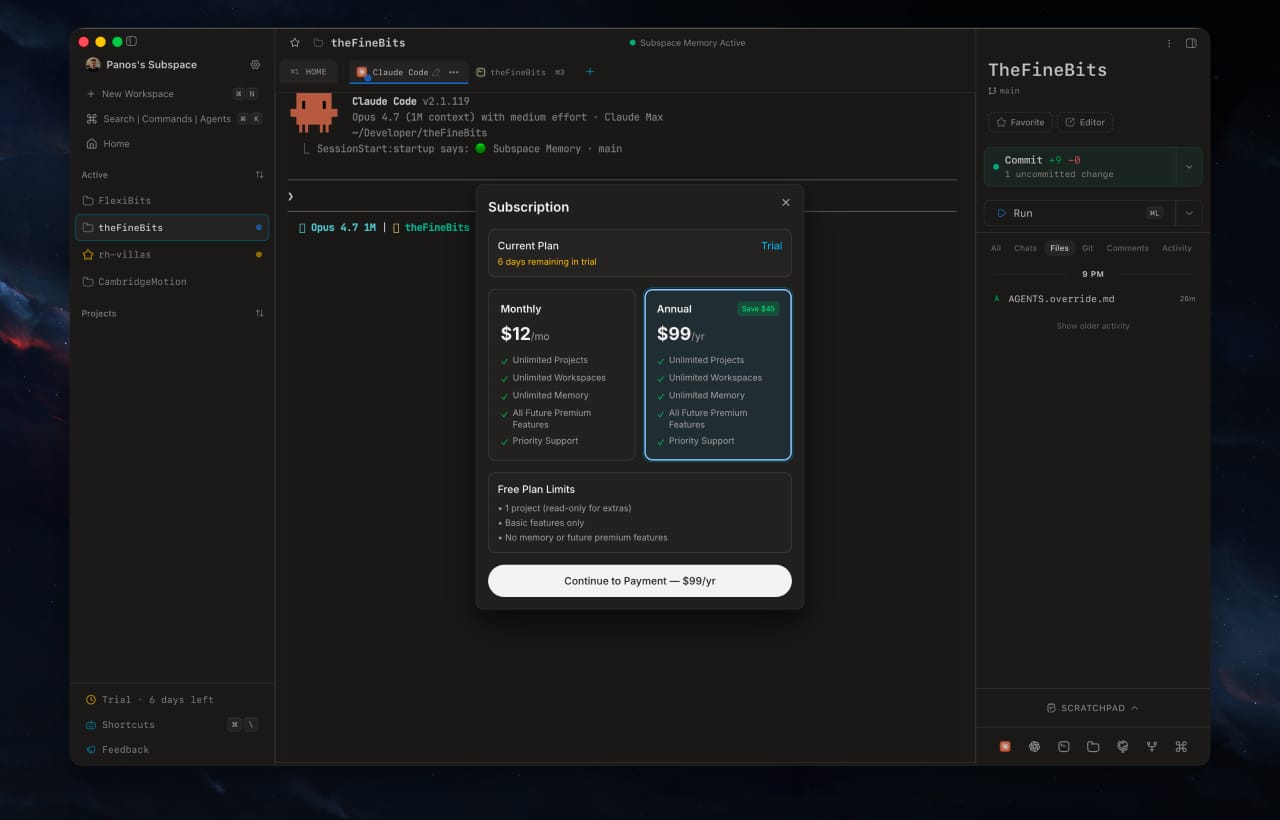Open the folder icon in the scratchpad dock
1280x820 pixels.
coord(1093,746)
